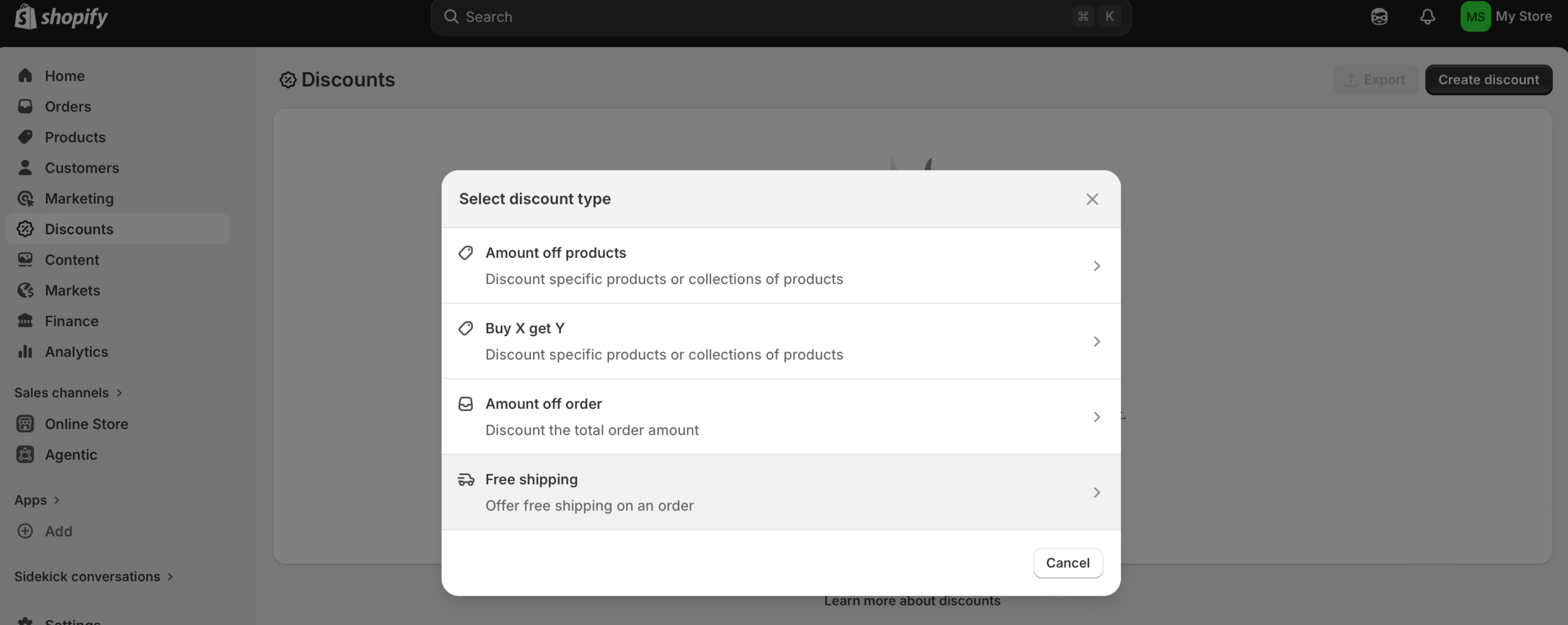Viewport: 1568px width, 625px height.
Task: Click the Analytics bar chart icon
Action: point(25,351)
